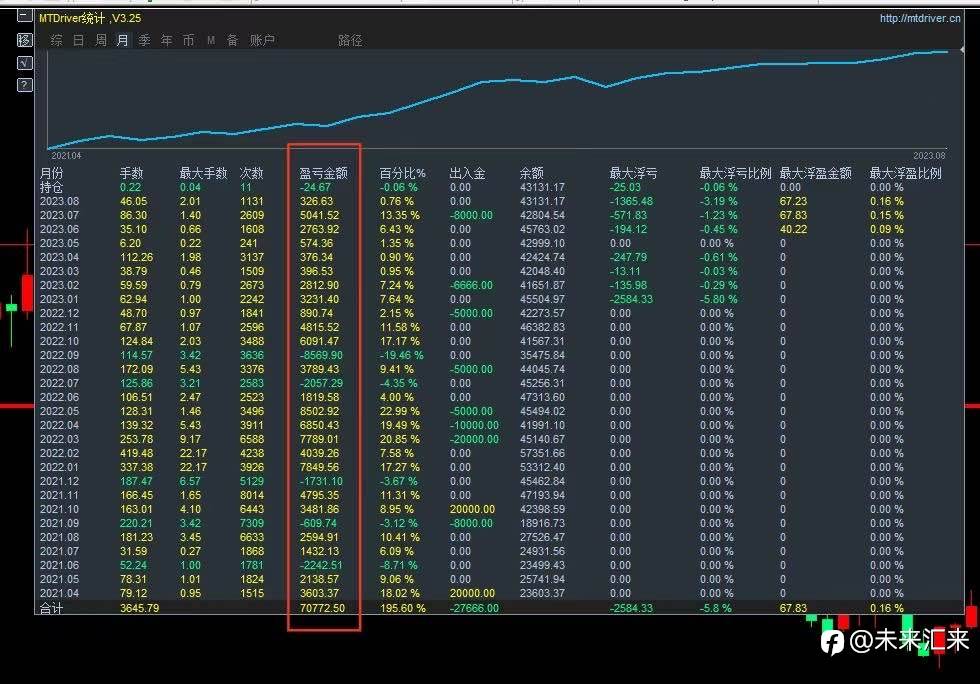Click the 最大浮亏 column header

633,173
